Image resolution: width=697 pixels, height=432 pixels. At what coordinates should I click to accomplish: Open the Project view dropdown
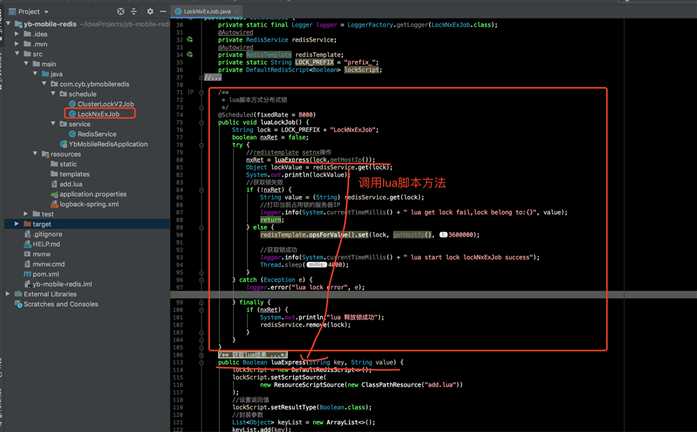click(46, 12)
